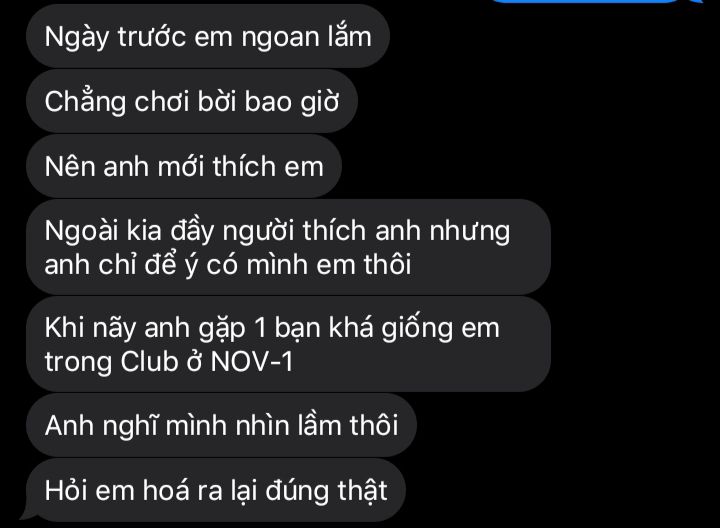Click the word 'Ngoài' in the fourth message

81,231
